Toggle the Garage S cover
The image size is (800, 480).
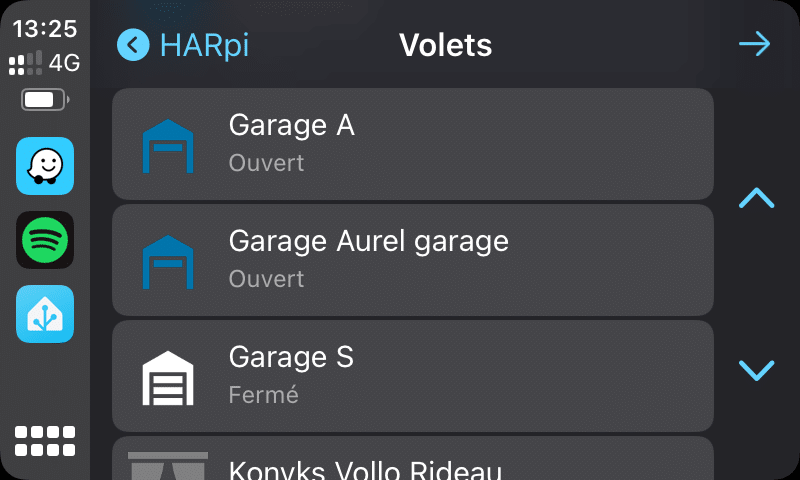click(x=413, y=376)
